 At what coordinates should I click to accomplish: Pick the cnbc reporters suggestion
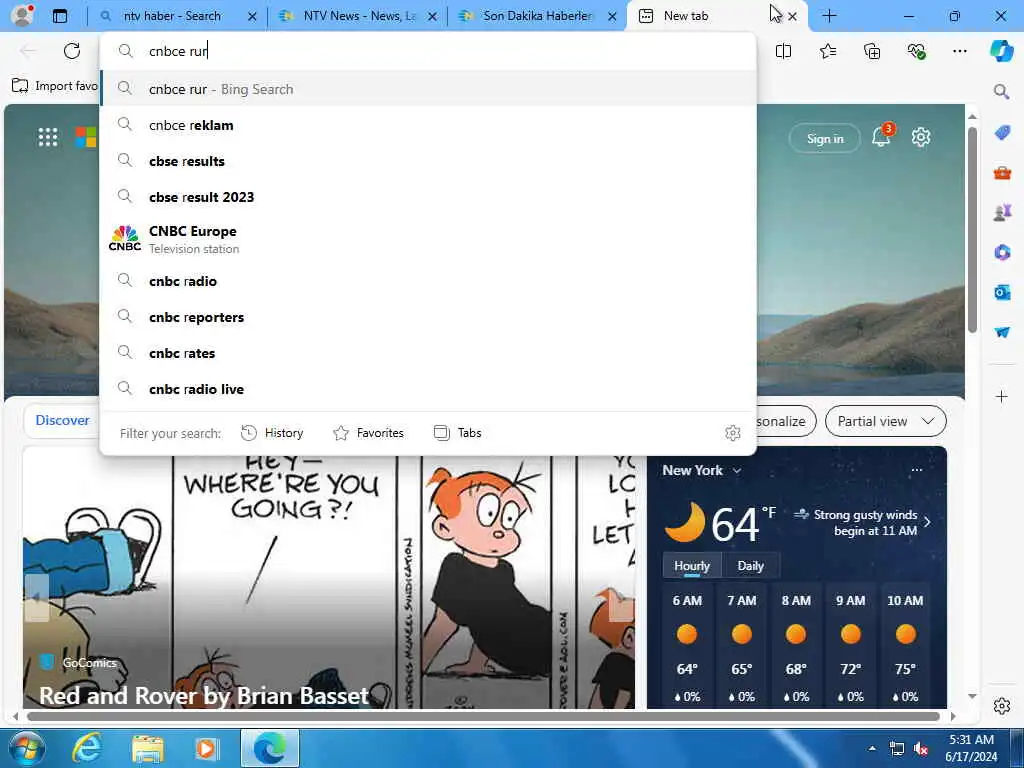[428, 317]
